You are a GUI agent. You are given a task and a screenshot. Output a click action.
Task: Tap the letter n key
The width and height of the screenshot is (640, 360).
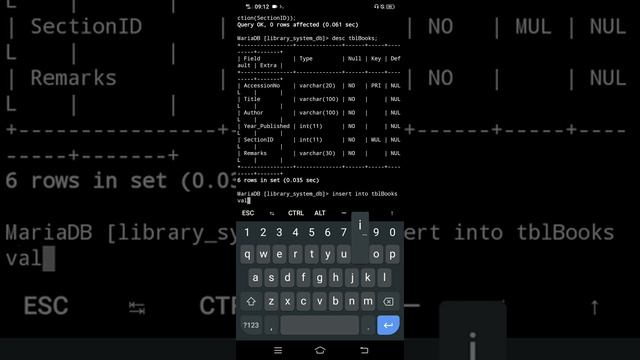coord(352,302)
